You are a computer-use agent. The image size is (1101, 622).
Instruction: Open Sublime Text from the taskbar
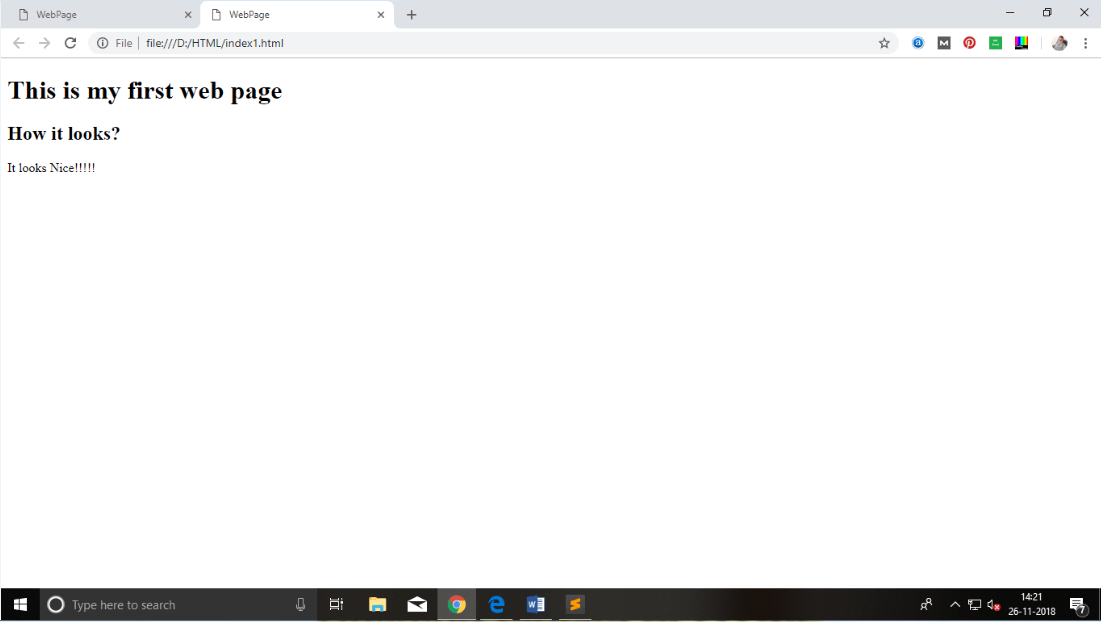pos(575,604)
